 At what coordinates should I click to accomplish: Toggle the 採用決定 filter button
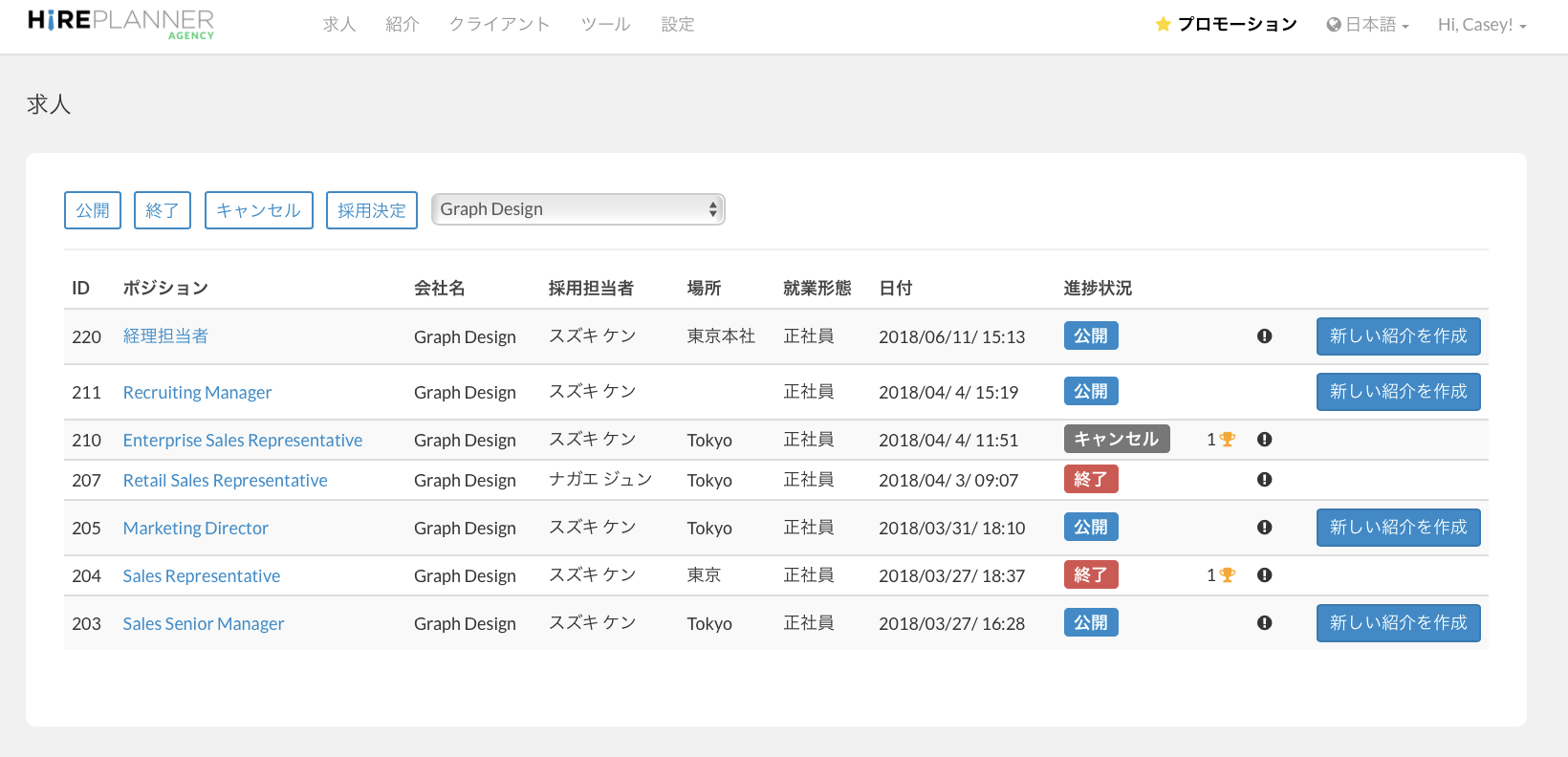[371, 210]
